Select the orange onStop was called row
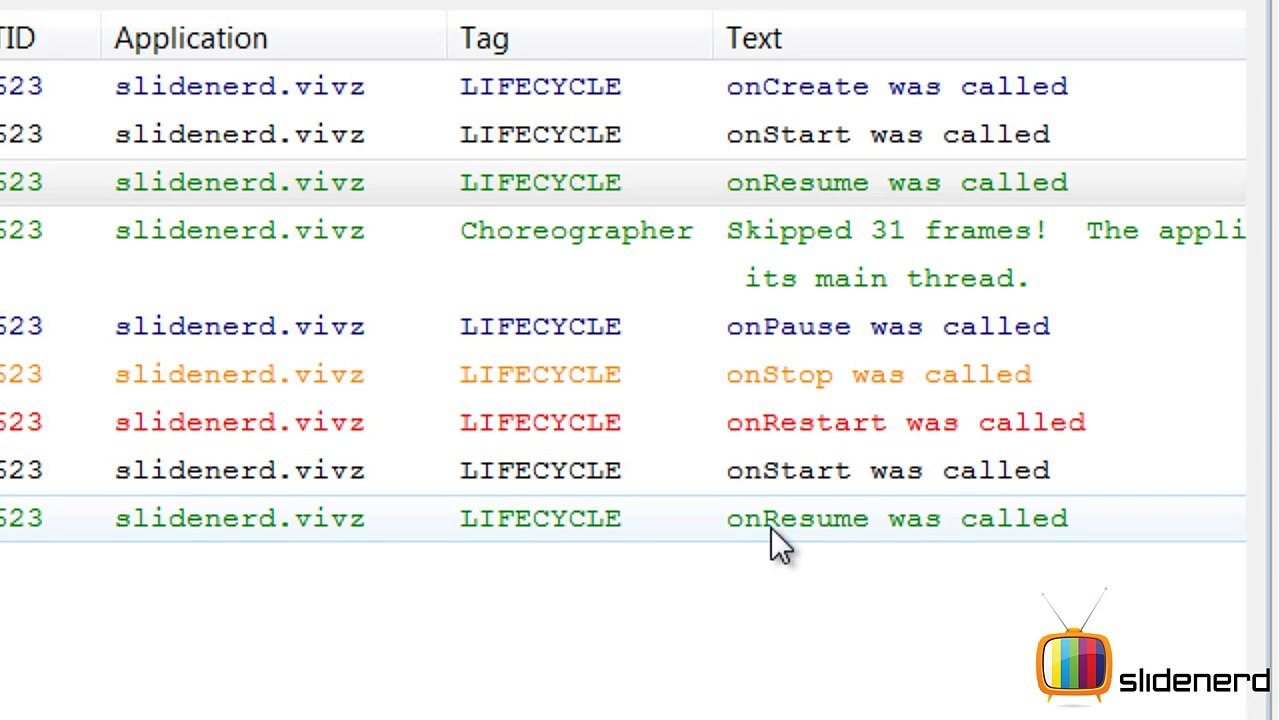The width and height of the screenshot is (1280, 720). (x=623, y=374)
